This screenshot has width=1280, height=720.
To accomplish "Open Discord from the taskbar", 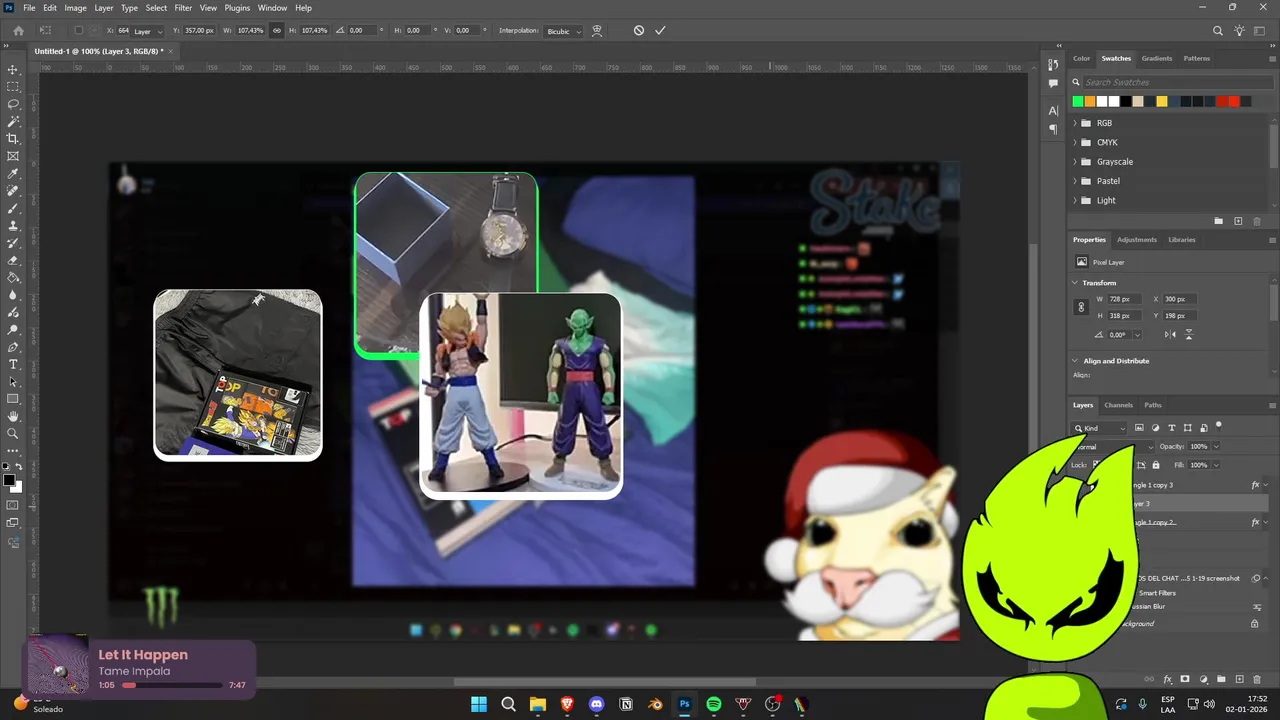I will 597,704.
